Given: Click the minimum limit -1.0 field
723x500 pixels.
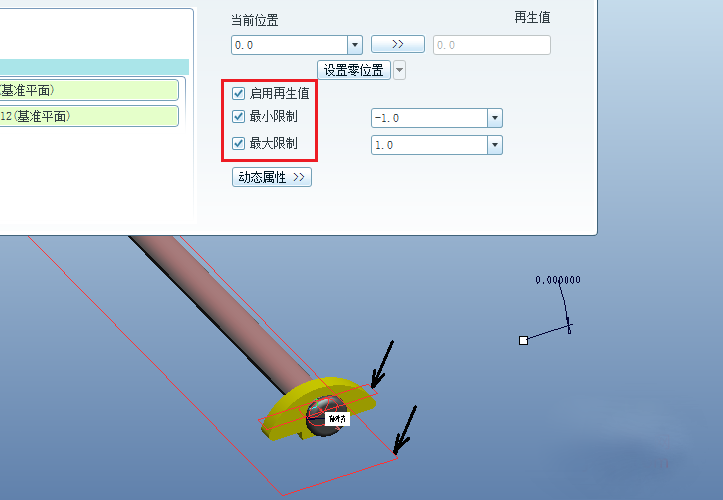Looking at the screenshot, I should (x=429, y=118).
